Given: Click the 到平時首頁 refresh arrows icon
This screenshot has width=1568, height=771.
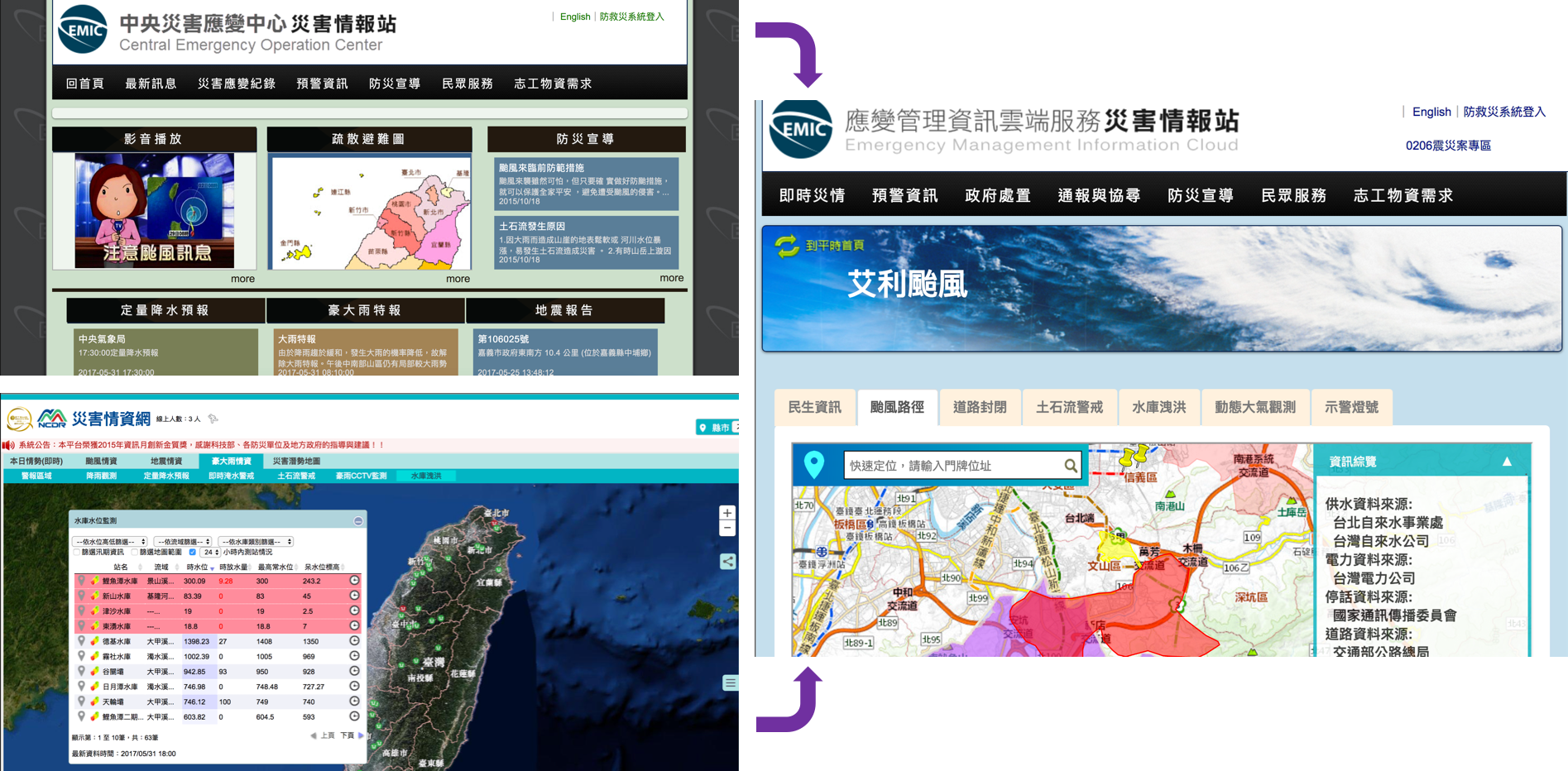Looking at the screenshot, I should pos(786,246).
